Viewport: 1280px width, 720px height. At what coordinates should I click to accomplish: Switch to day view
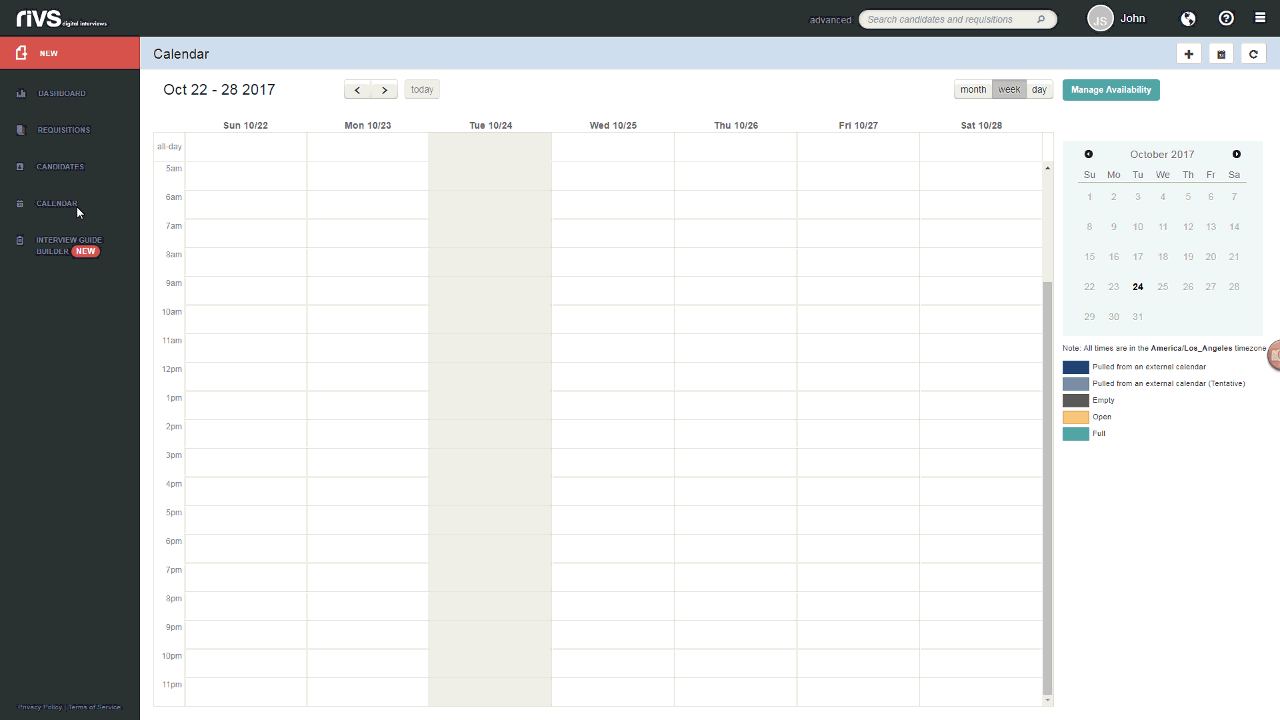[x=1040, y=90]
